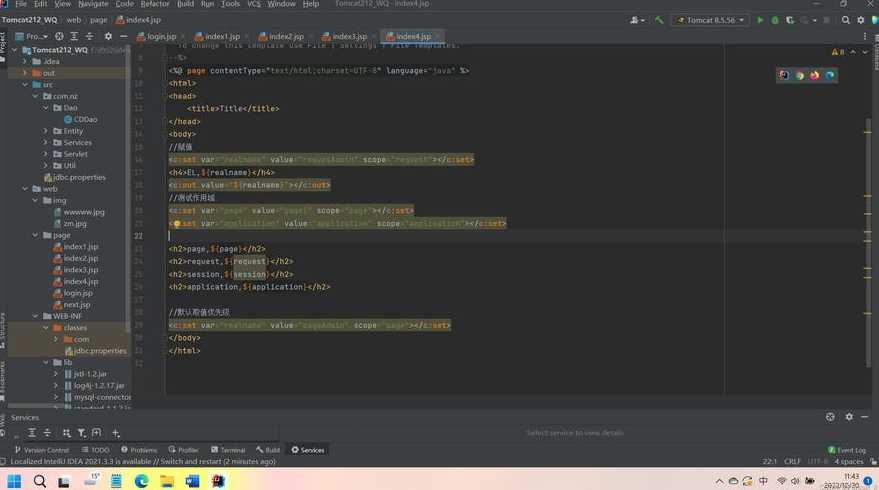
Task: Open Project view mode dropdown
Action: pyautogui.click(x=32, y=36)
